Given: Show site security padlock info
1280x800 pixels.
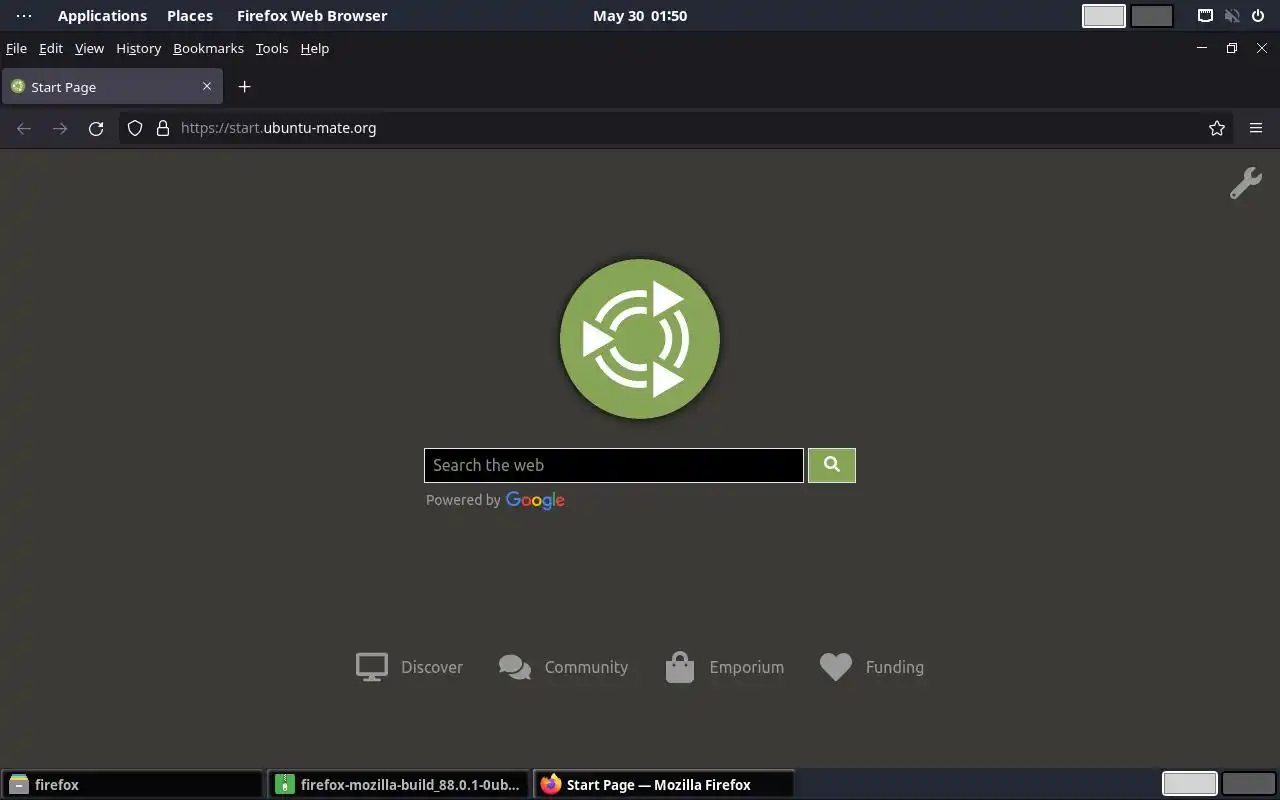Looking at the screenshot, I should pos(163,128).
